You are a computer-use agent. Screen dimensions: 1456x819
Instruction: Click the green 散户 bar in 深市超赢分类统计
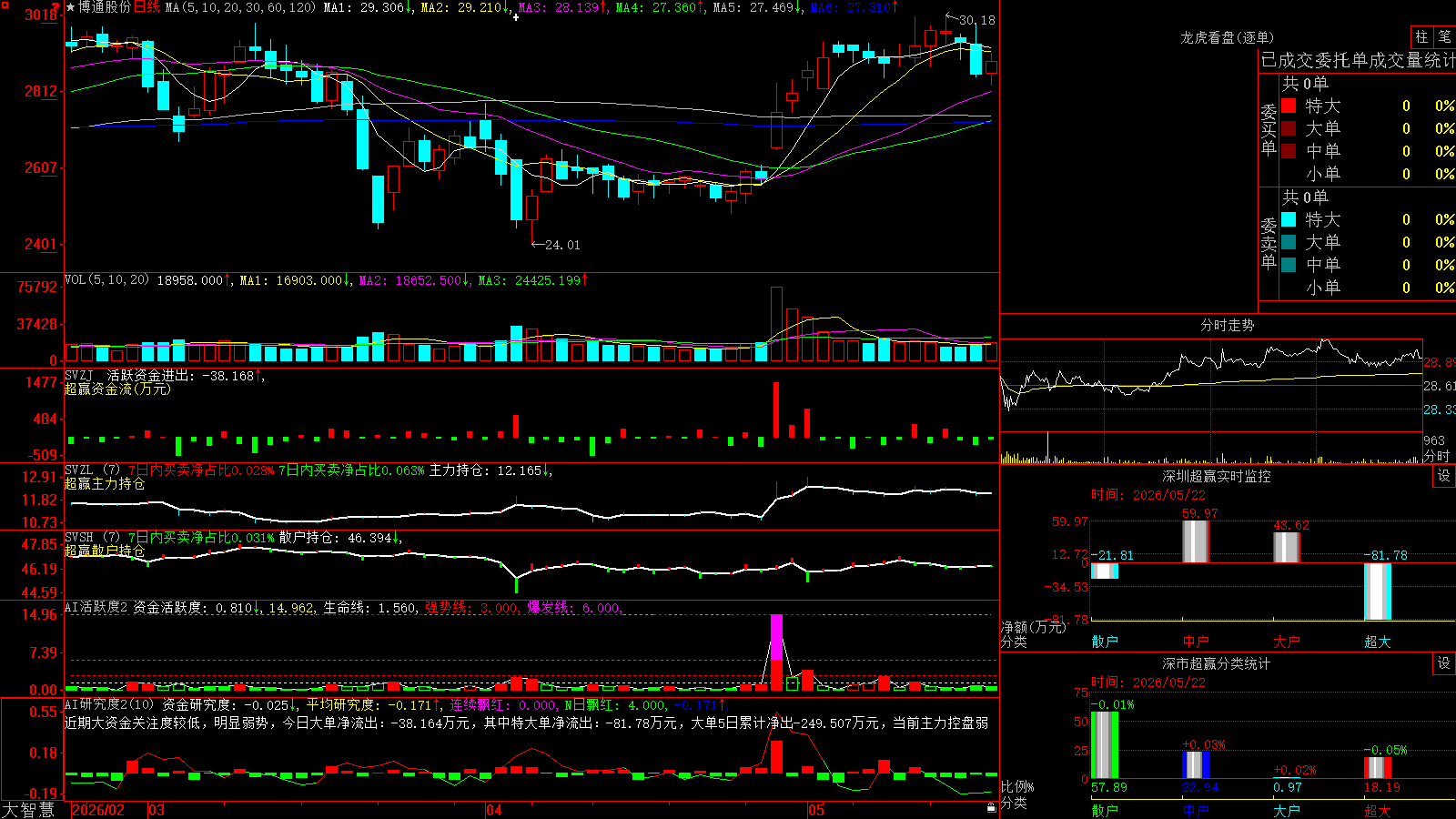(x=1105, y=744)
